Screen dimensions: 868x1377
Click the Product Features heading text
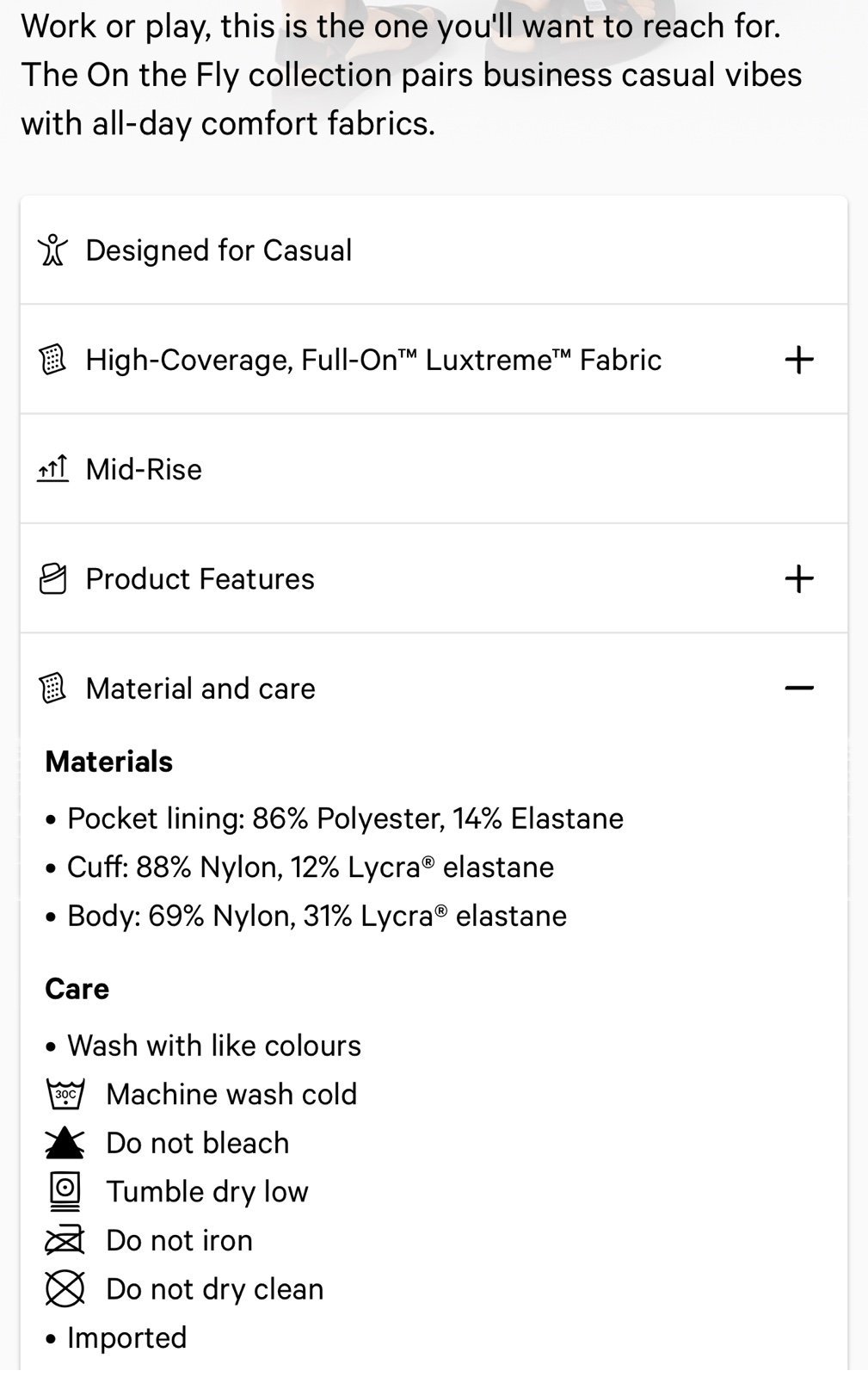[x=200, y=579]
